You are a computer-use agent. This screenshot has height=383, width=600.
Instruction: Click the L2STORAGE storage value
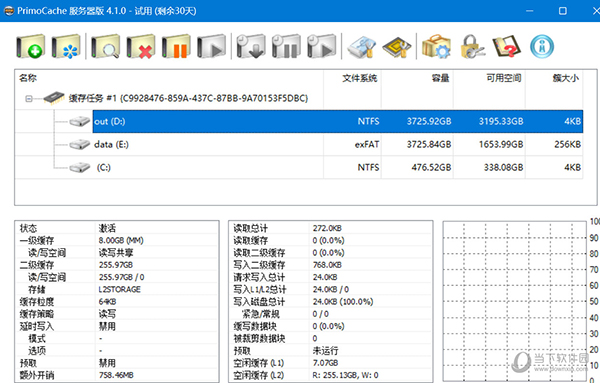(x=119, y=290)
